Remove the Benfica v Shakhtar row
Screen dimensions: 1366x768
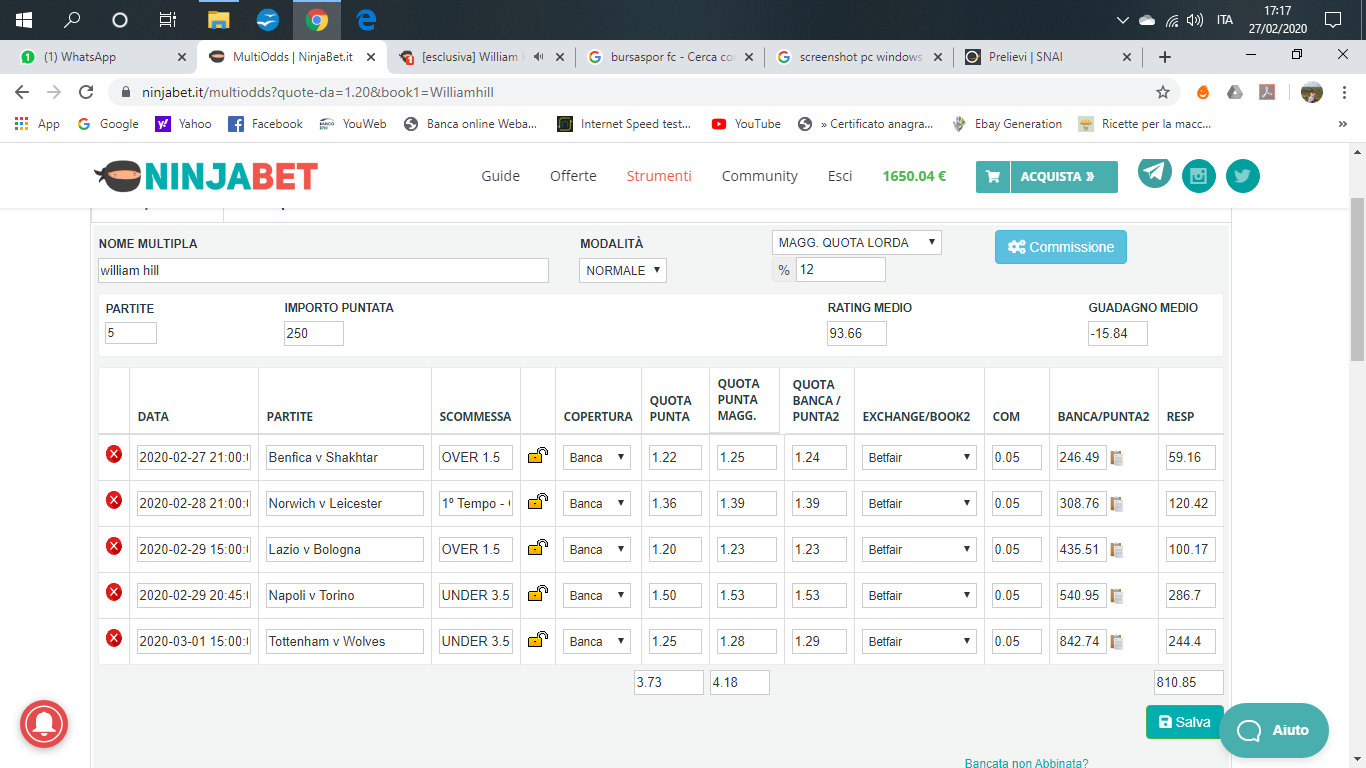point(114,454)
